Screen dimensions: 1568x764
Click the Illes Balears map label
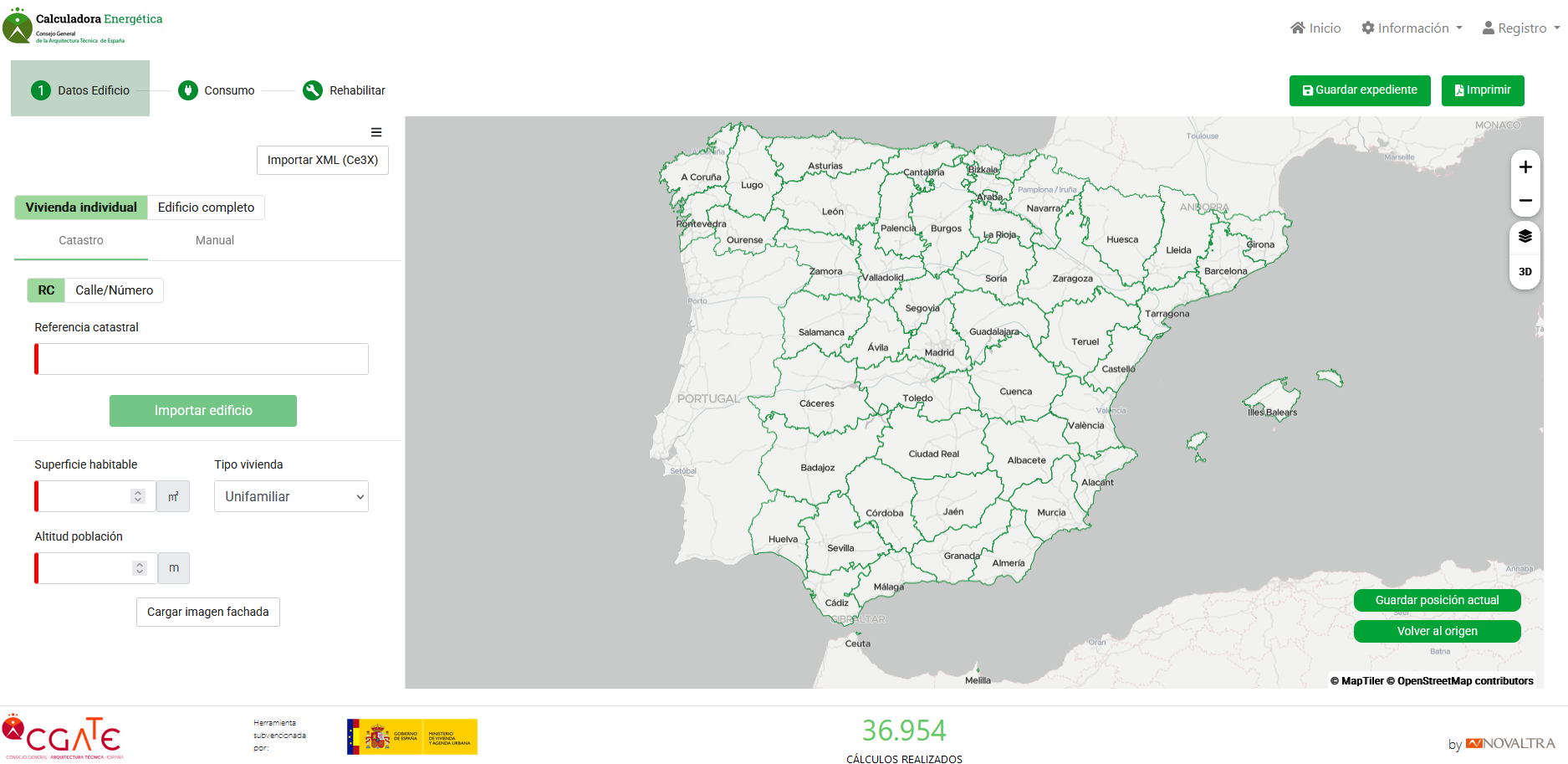(x=1273, y=412)
